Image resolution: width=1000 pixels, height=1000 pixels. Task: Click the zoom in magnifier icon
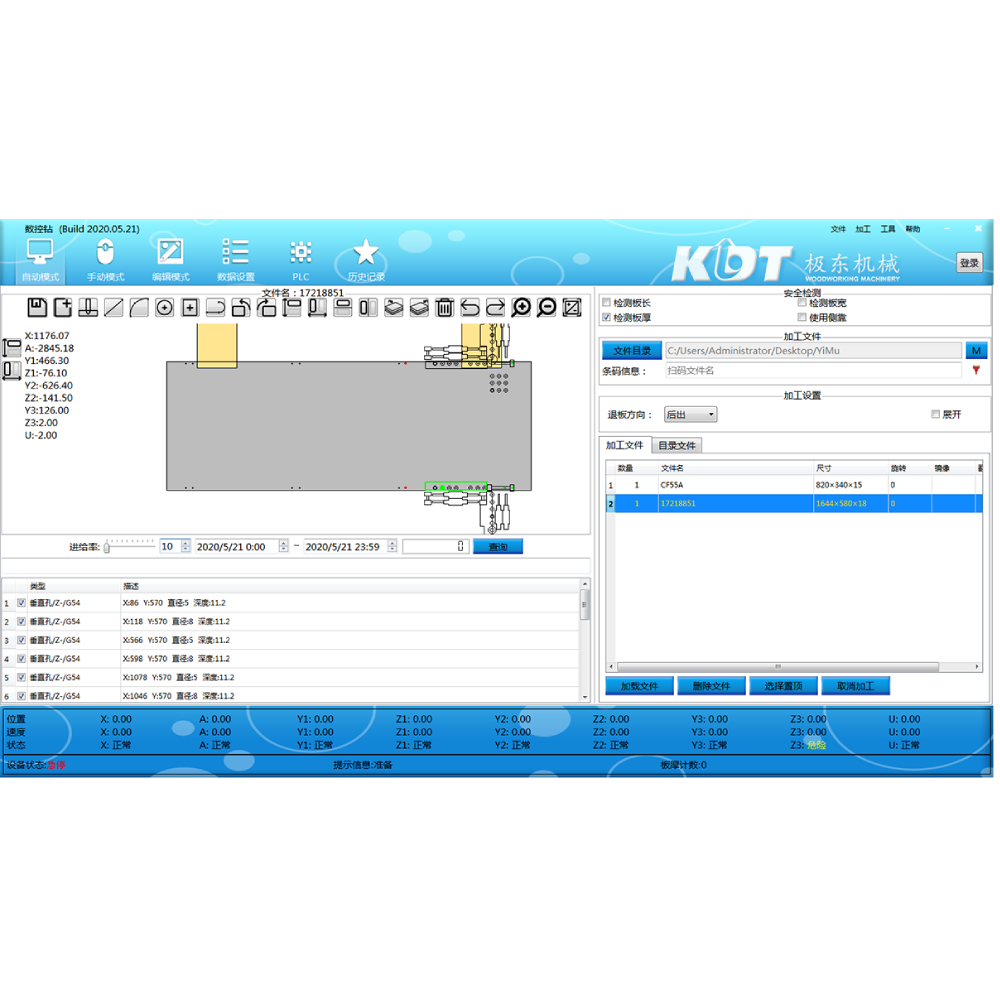coord(521,307)
